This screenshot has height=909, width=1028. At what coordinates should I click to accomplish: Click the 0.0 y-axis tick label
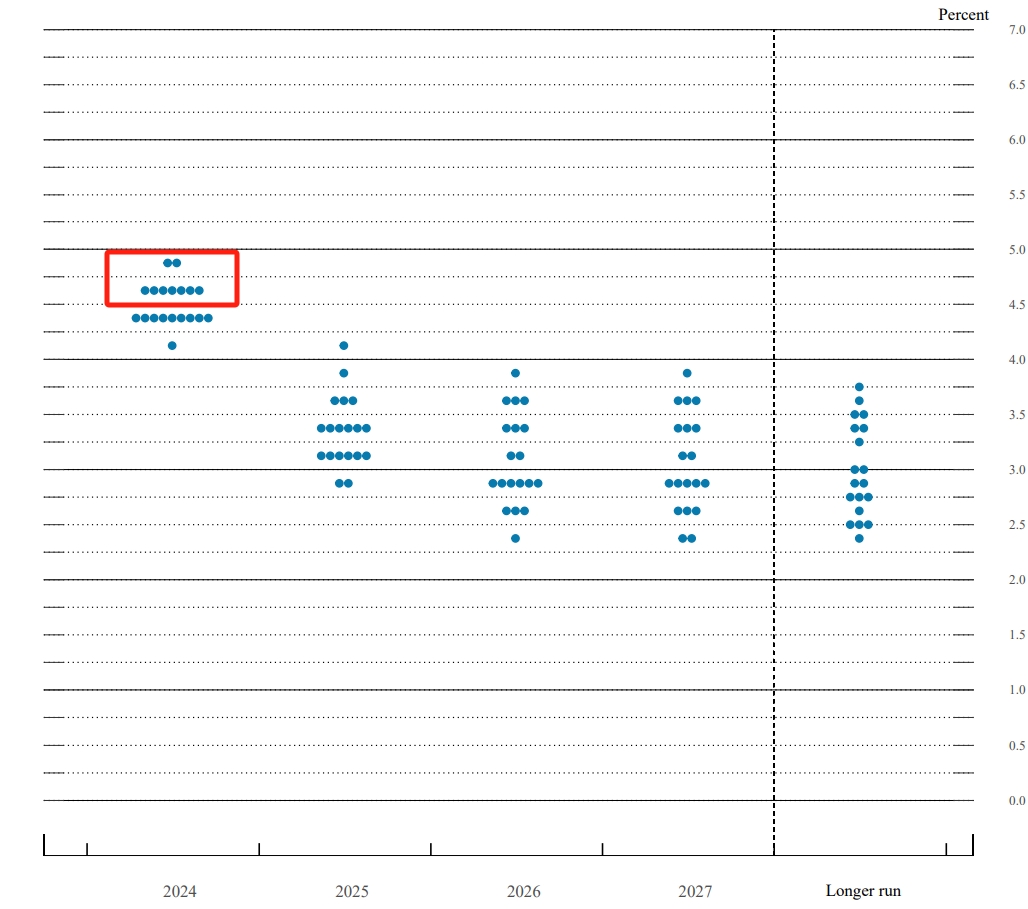tap(1016, 800)
